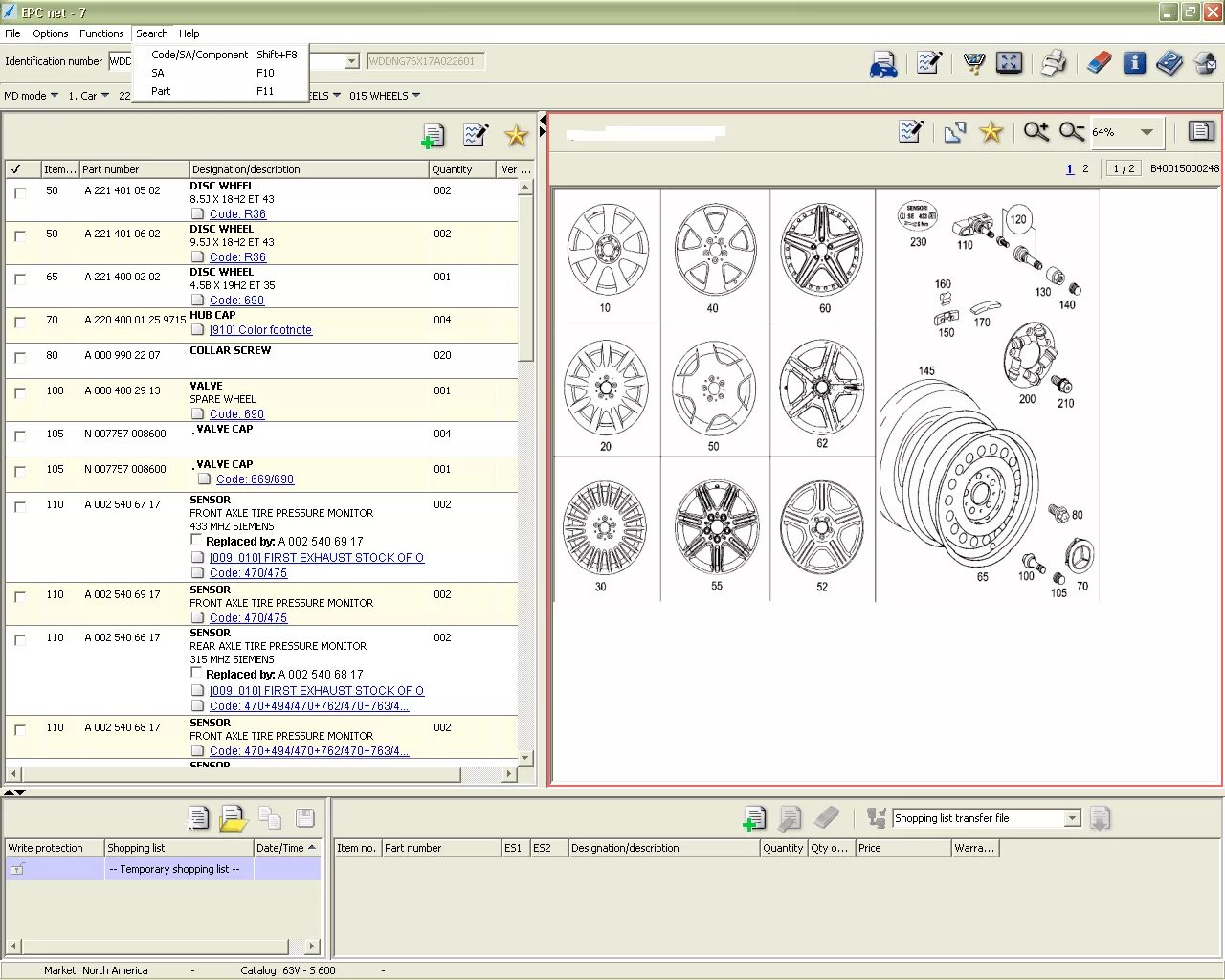
Task: Open the Code: 690 link under Valve
Action: pos(236,414)
